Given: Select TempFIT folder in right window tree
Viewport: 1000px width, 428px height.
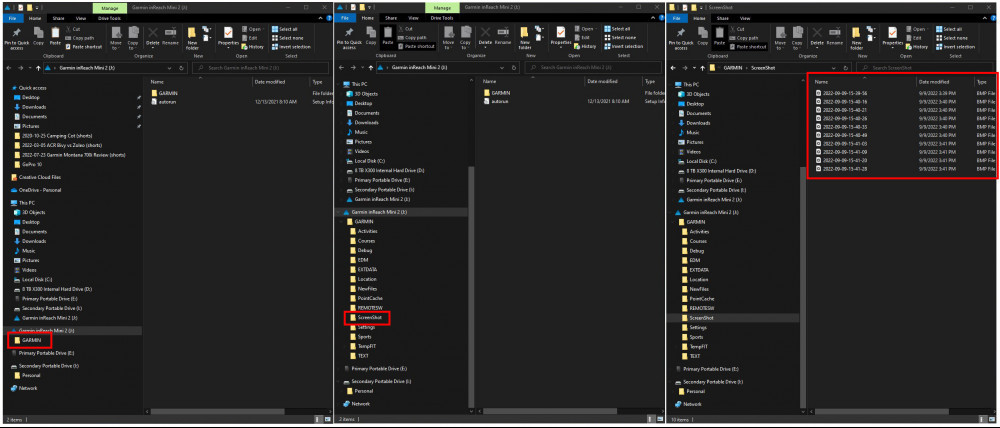Looking at the screenshot, I should [x=695, y=346].
